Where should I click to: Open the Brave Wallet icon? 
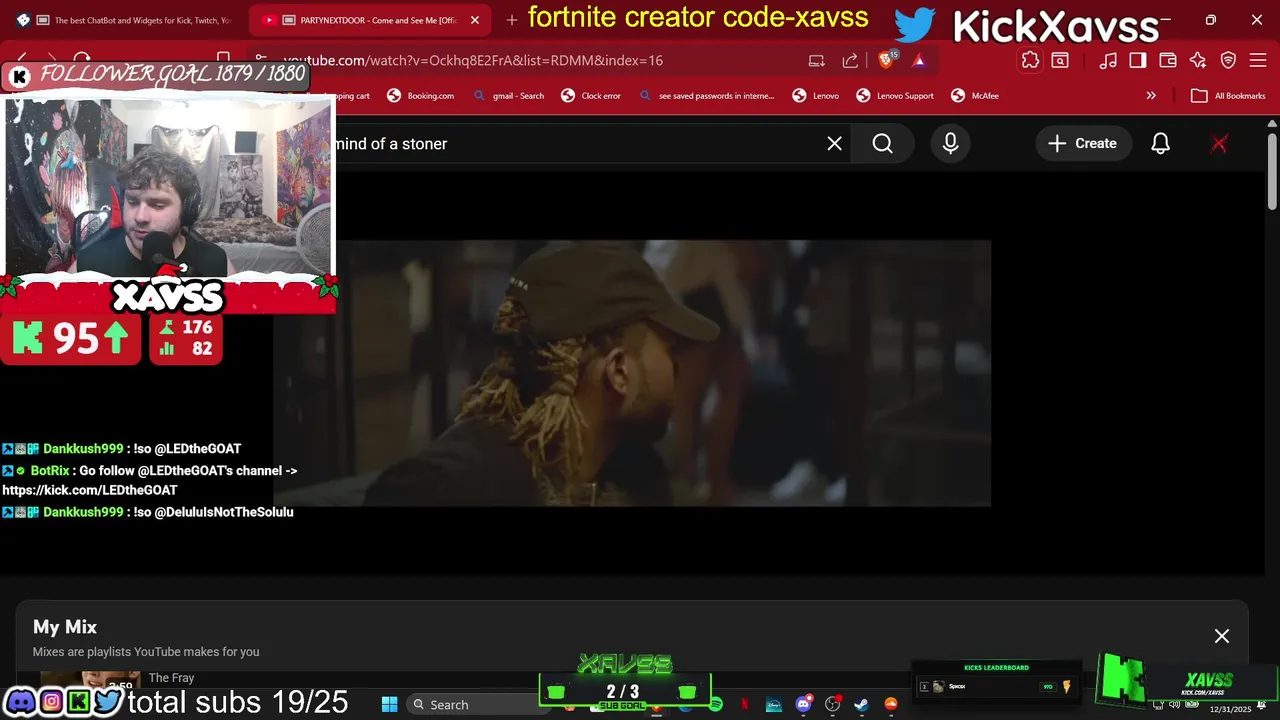coord(1168,60)
